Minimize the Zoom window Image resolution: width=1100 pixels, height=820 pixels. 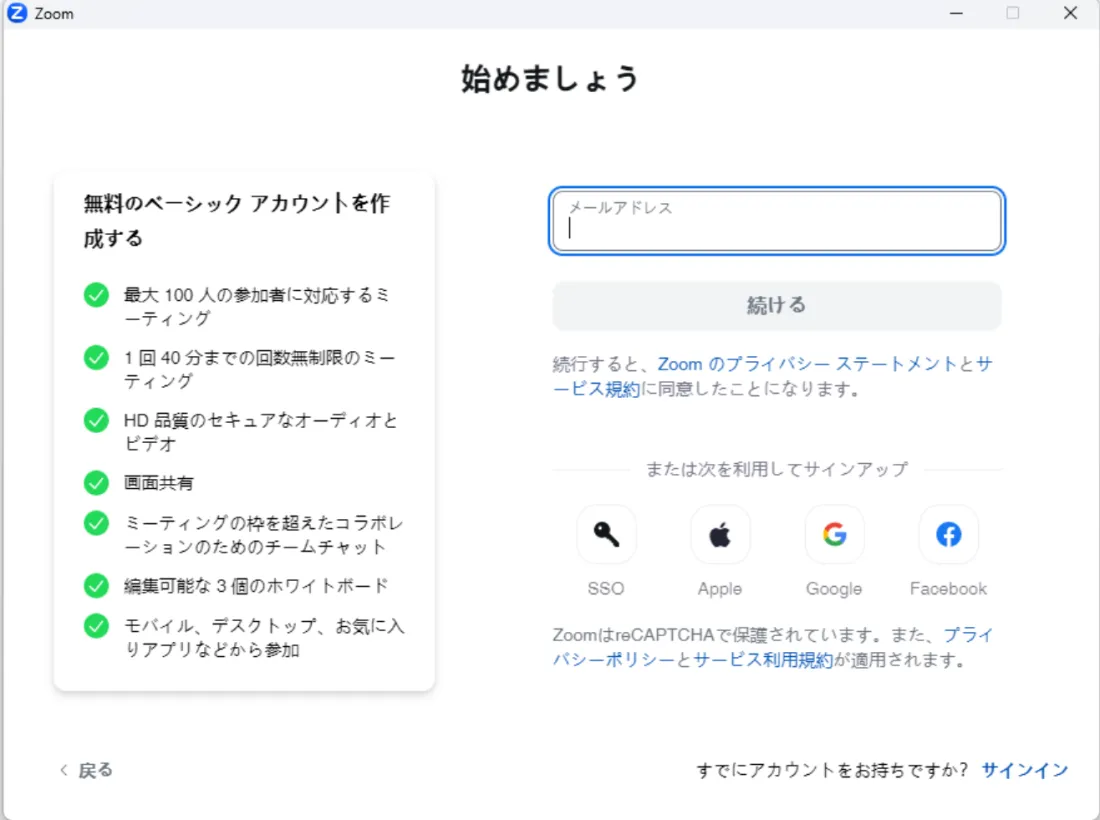[956, 14]
